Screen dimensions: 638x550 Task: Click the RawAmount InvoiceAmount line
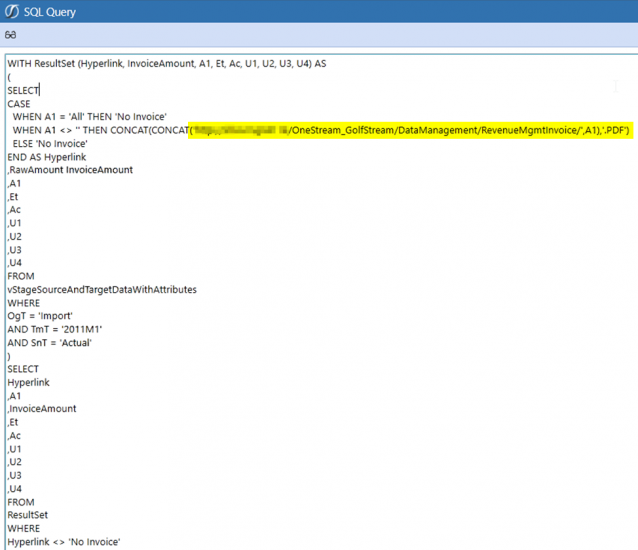70,170
